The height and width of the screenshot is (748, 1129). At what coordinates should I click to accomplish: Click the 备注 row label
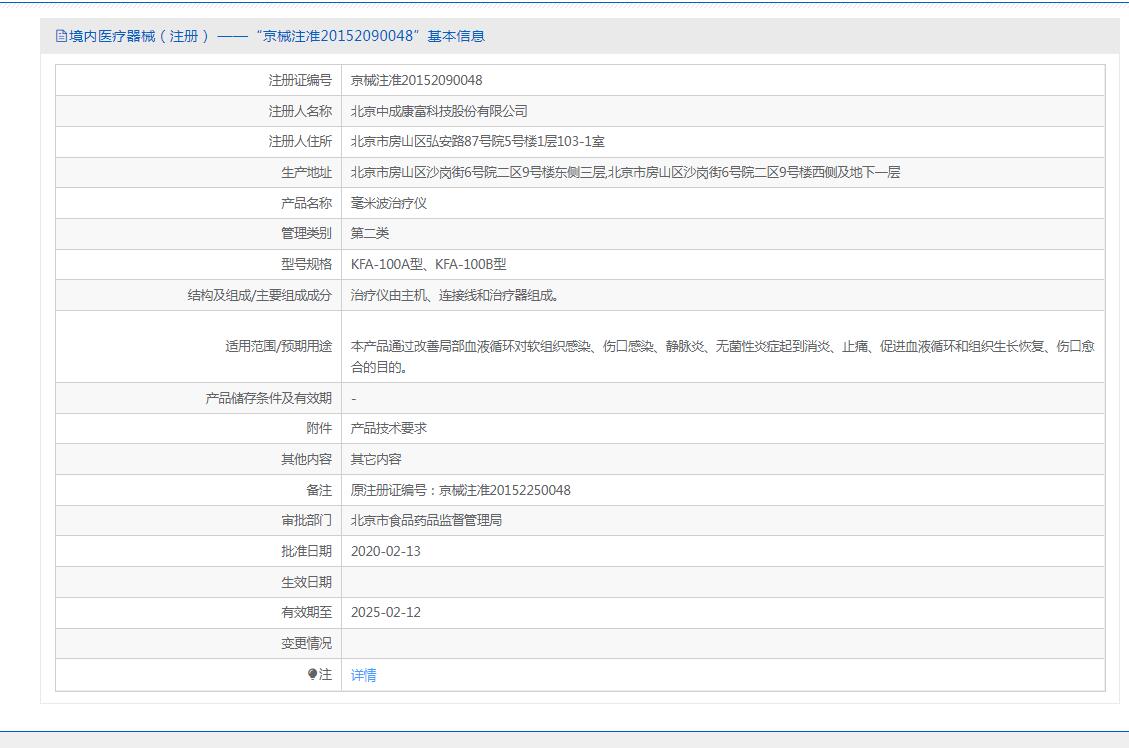319,490
